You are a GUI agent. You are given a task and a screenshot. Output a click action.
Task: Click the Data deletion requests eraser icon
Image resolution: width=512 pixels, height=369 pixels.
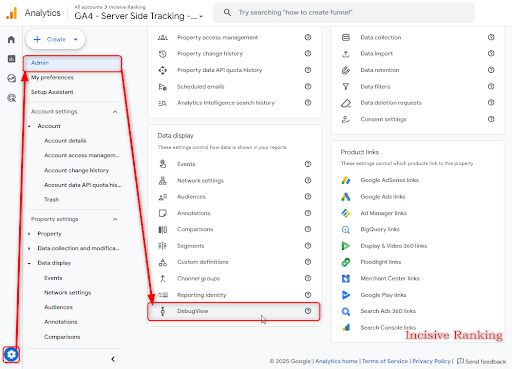[346, 103]
